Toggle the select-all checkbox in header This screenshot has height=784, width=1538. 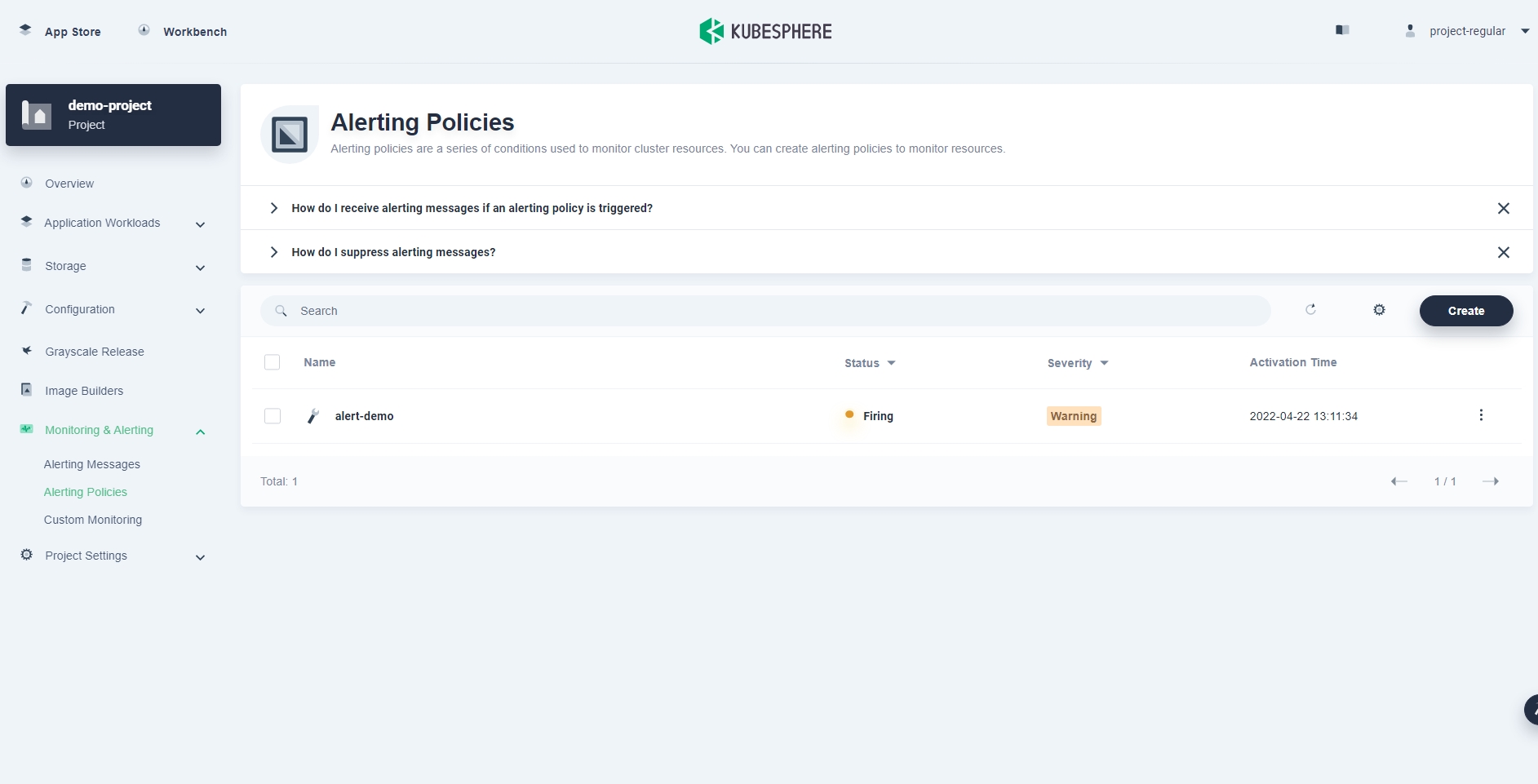273,362
